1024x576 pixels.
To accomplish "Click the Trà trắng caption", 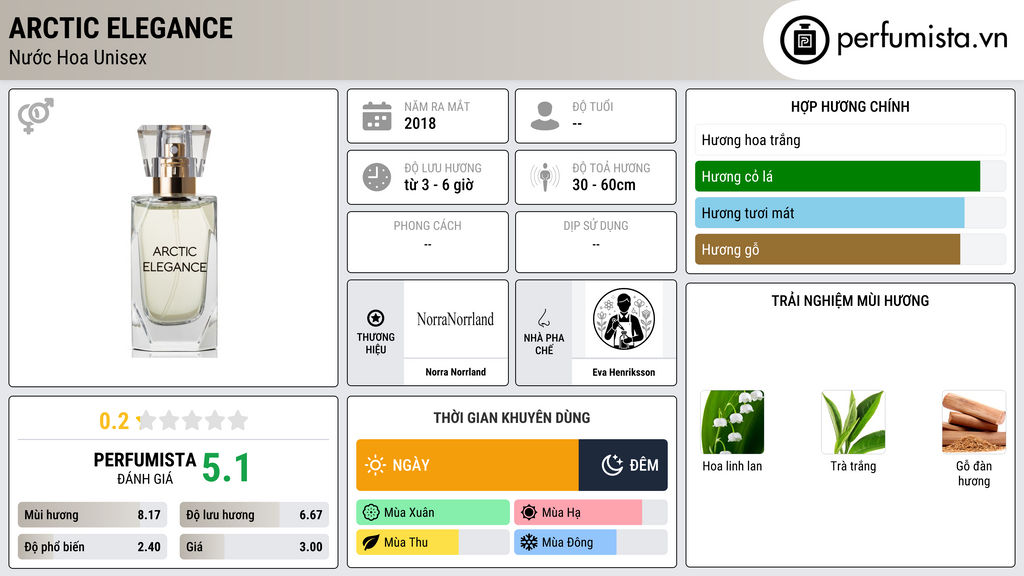I will (853, 466).
